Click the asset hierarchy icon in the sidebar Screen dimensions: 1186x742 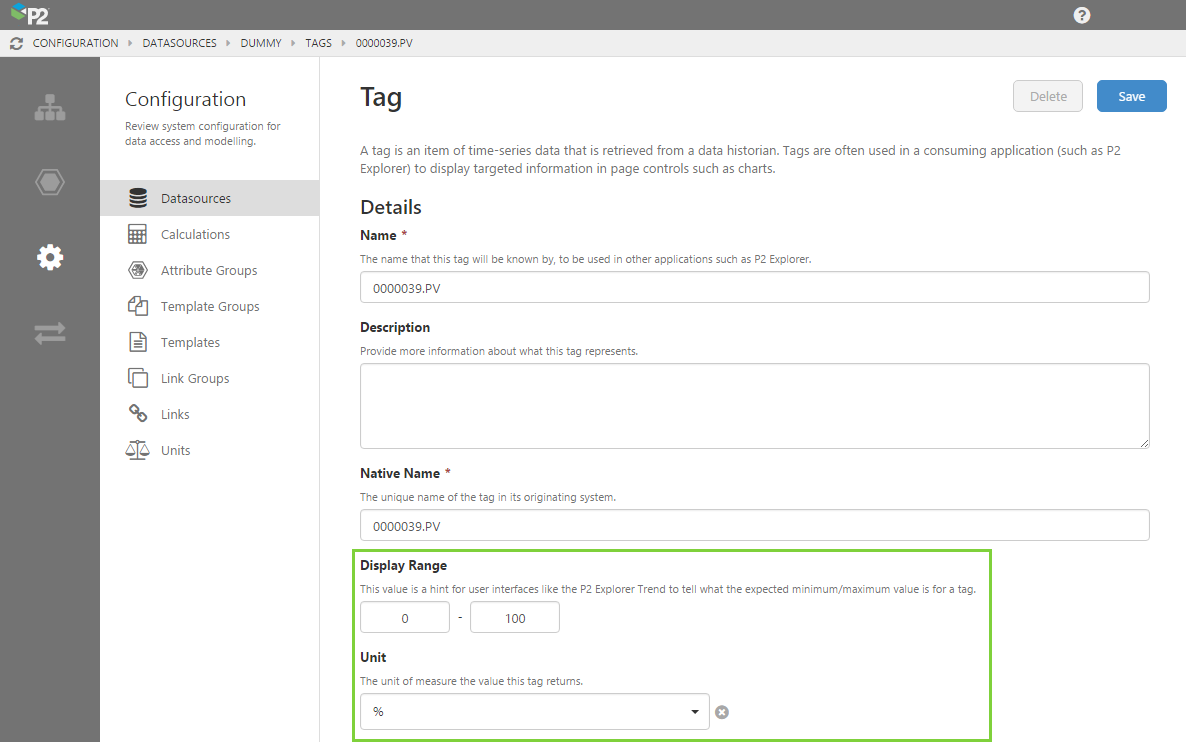pos(49,107)
